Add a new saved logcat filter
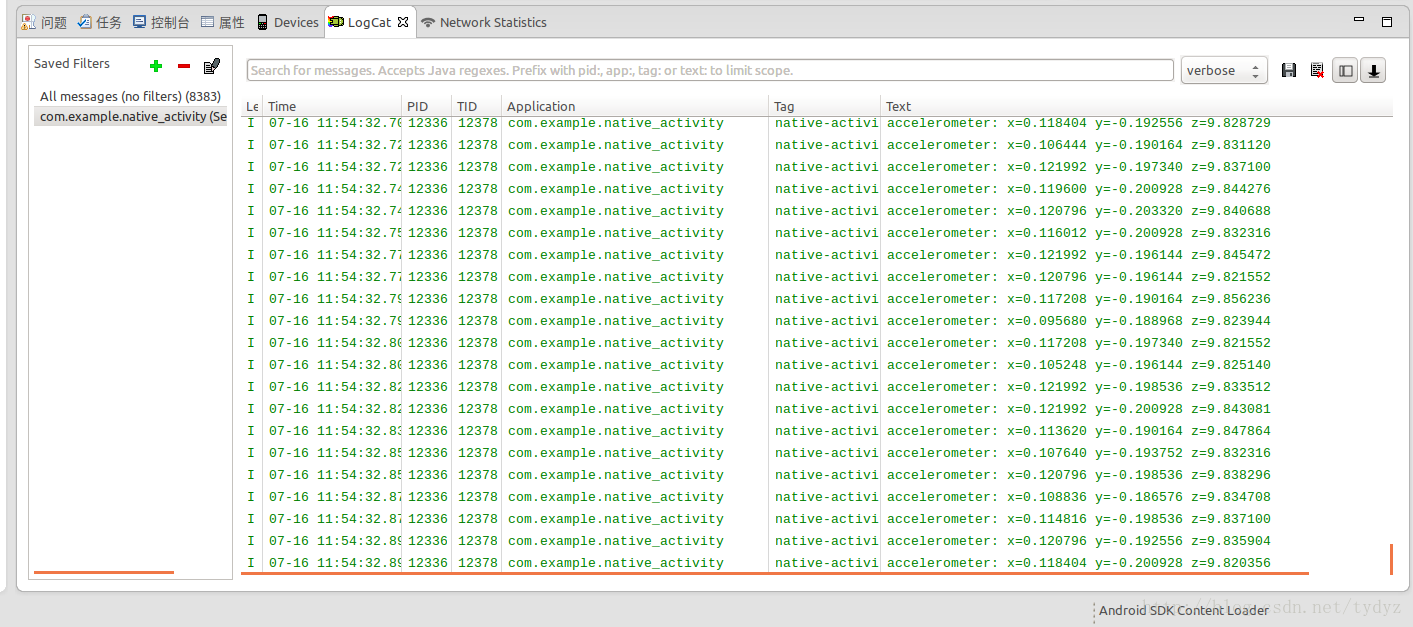This screenshot has height=627, width=1413. click(155, 66)
